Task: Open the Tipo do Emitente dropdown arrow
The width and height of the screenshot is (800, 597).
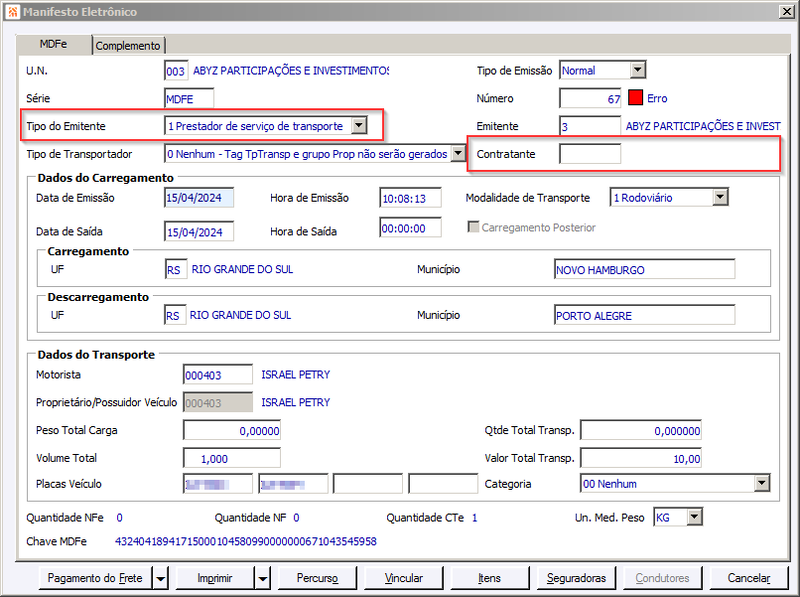Action: click(x=359, y=126)
